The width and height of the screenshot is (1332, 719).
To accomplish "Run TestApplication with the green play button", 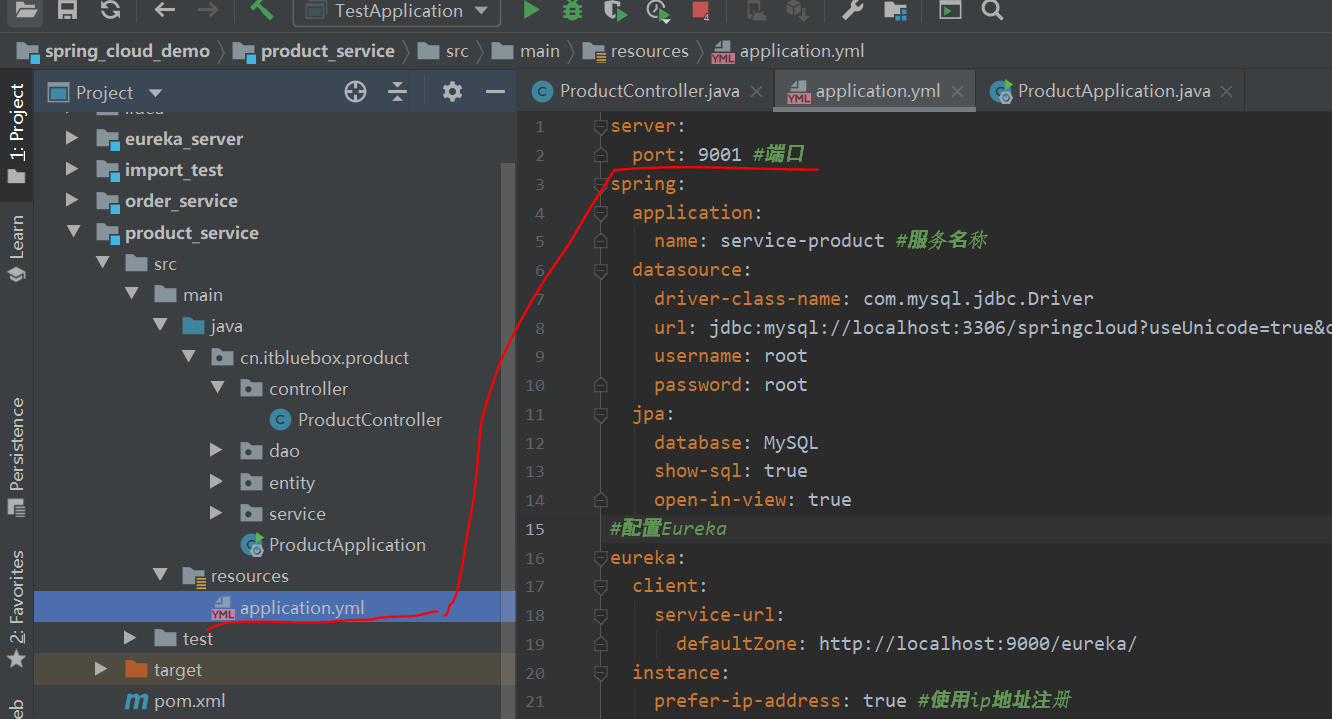I will click(x=531, y=11).
